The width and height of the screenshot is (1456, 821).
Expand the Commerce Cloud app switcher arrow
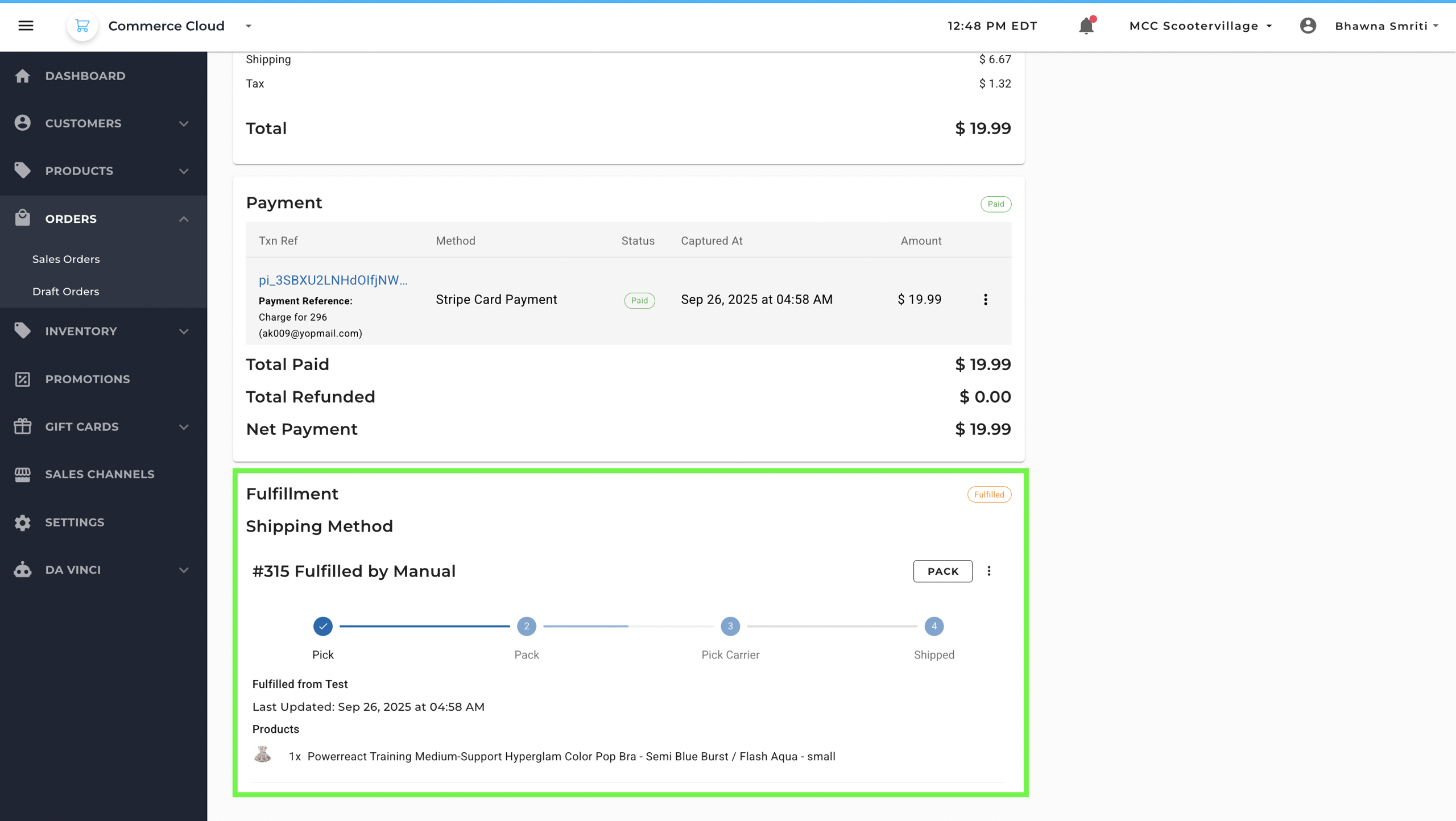click(x=249, y=26)
